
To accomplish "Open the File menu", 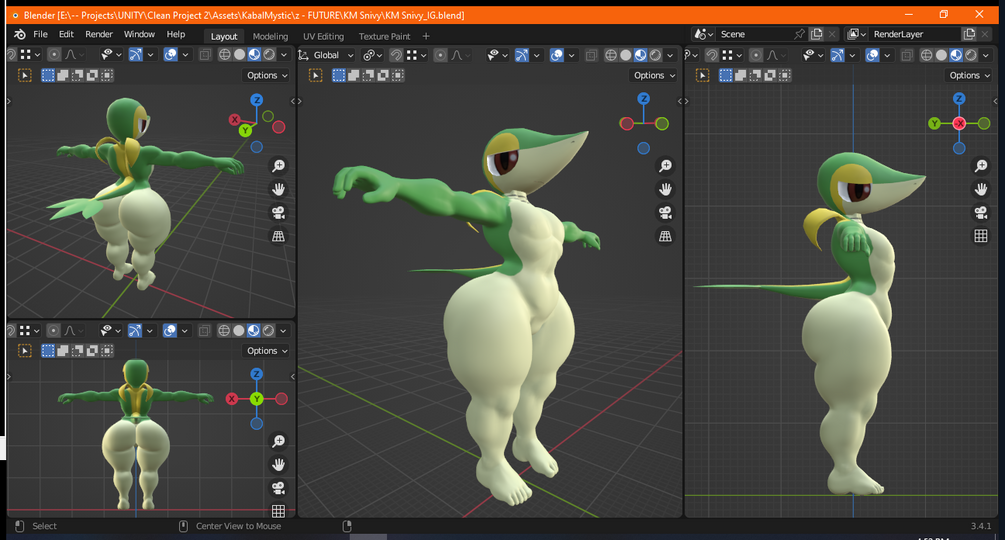I will [40, 35].
